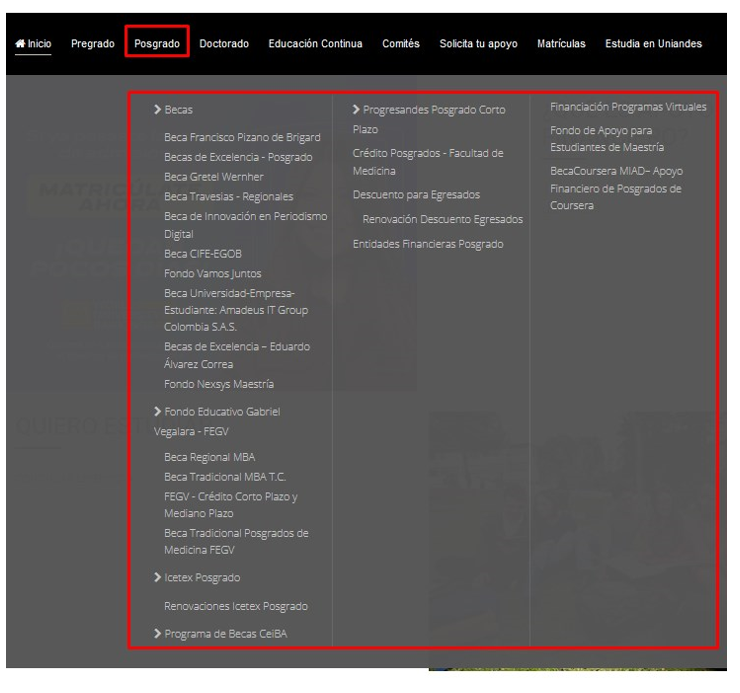This screenshot has height=693, width=740.
Task: Open BecaCoursera MIAD Apoyo Financiero link
Action: click(x=616, y=188)
